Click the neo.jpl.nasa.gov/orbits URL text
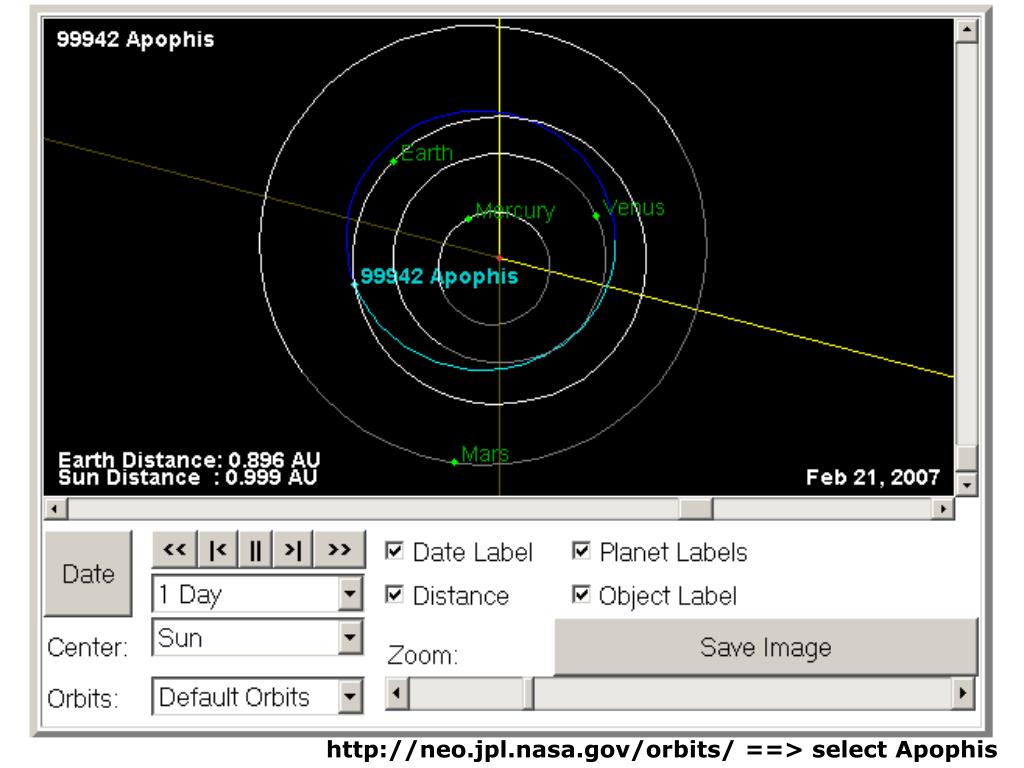This screenshot has height=768, width=1024. click(531, 749)
